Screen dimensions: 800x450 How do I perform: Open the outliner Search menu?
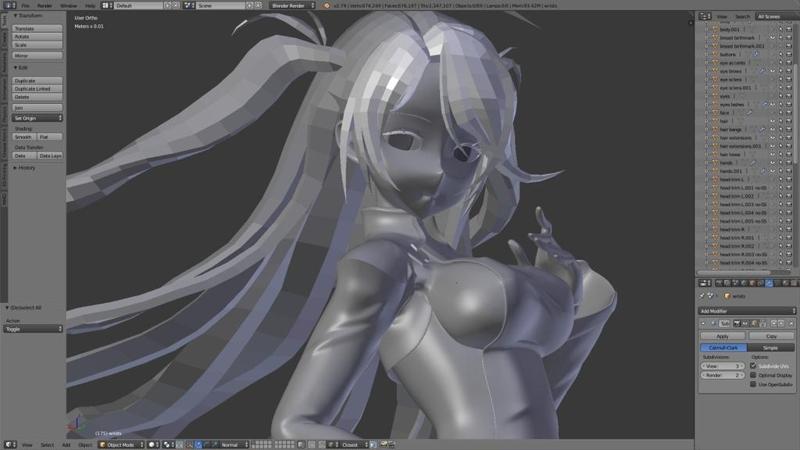pyautogui.click(x=742, y=16)
